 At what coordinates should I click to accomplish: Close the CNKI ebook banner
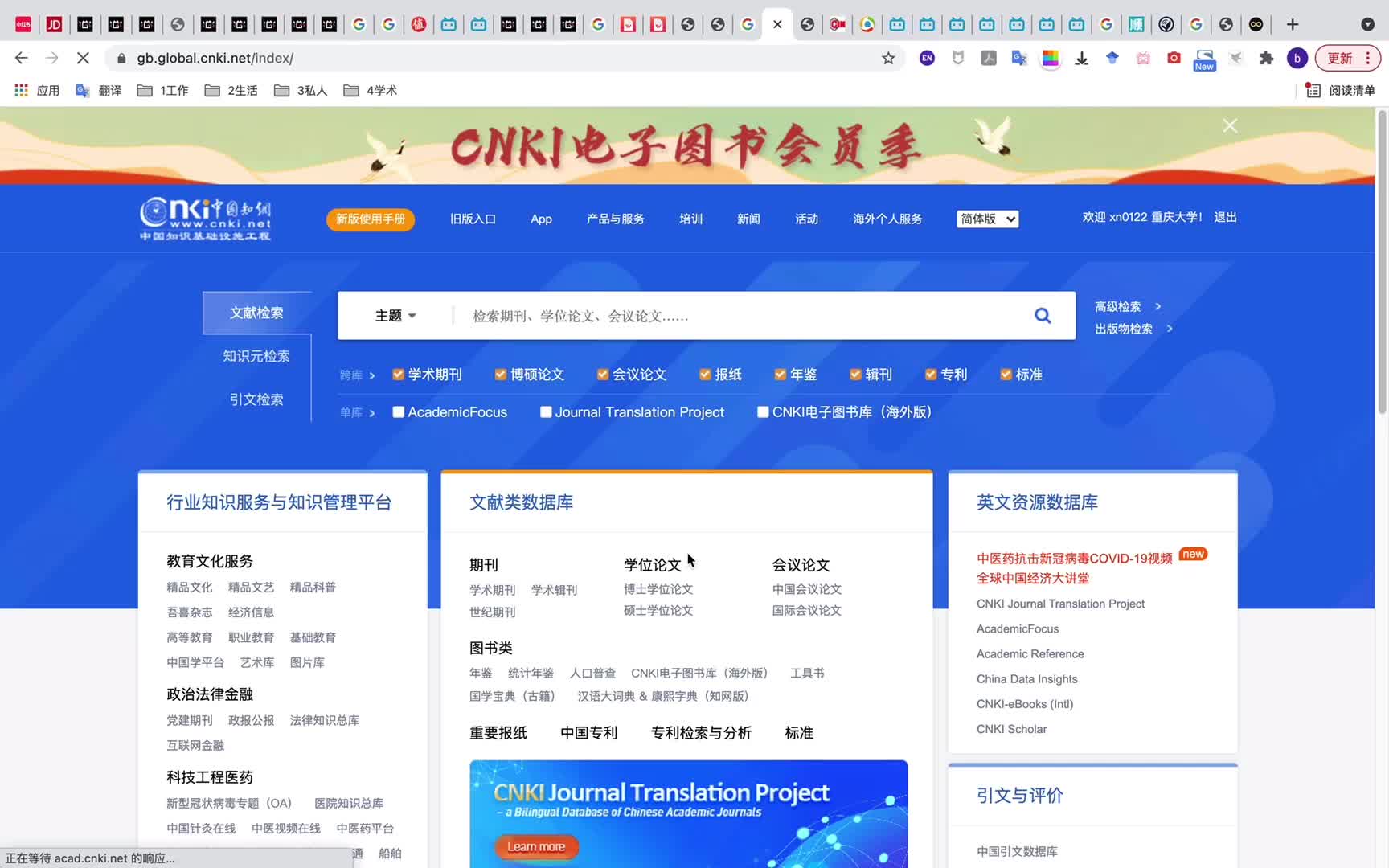pos(1230,125)
